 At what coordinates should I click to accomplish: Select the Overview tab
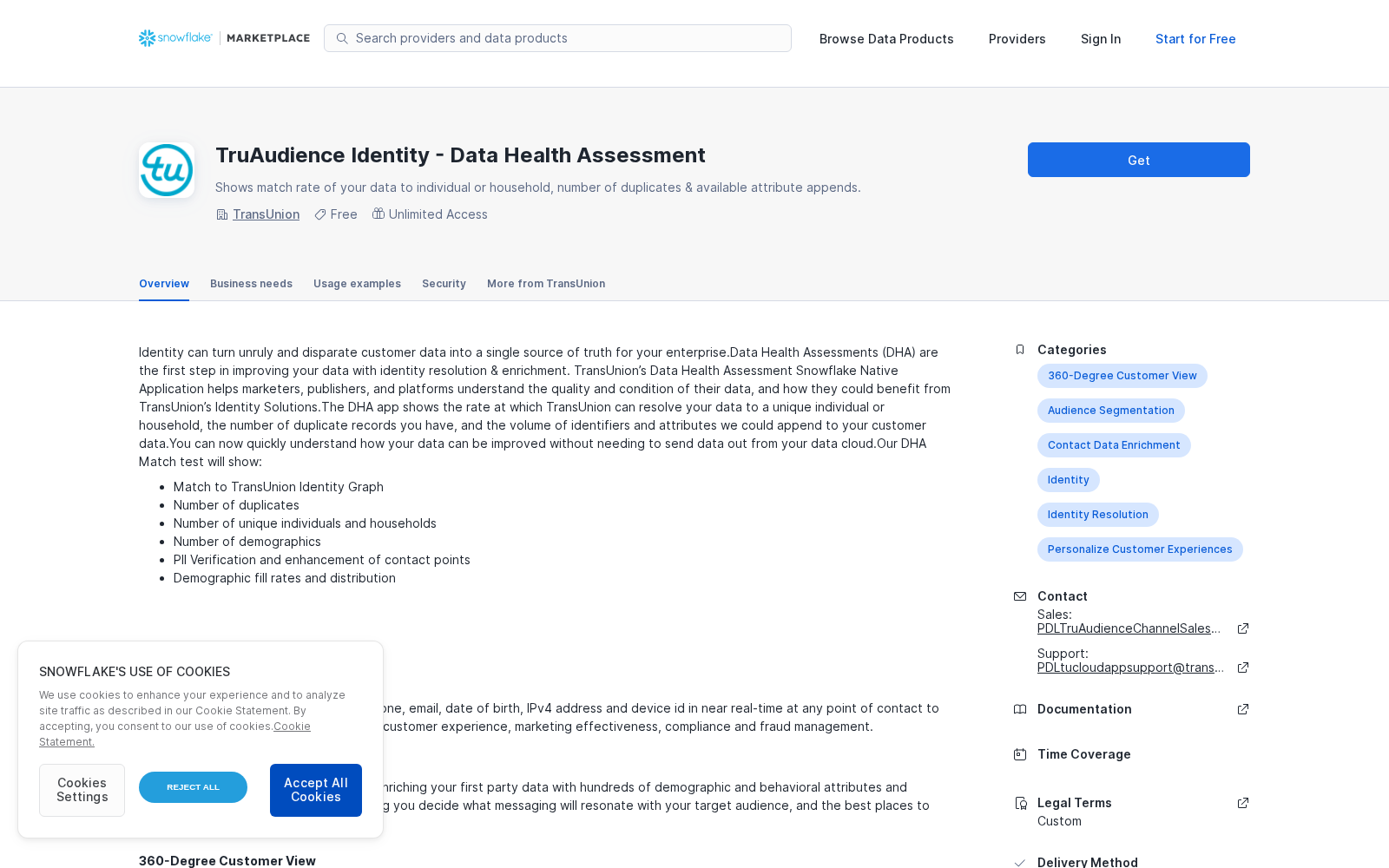pos(164,284)
